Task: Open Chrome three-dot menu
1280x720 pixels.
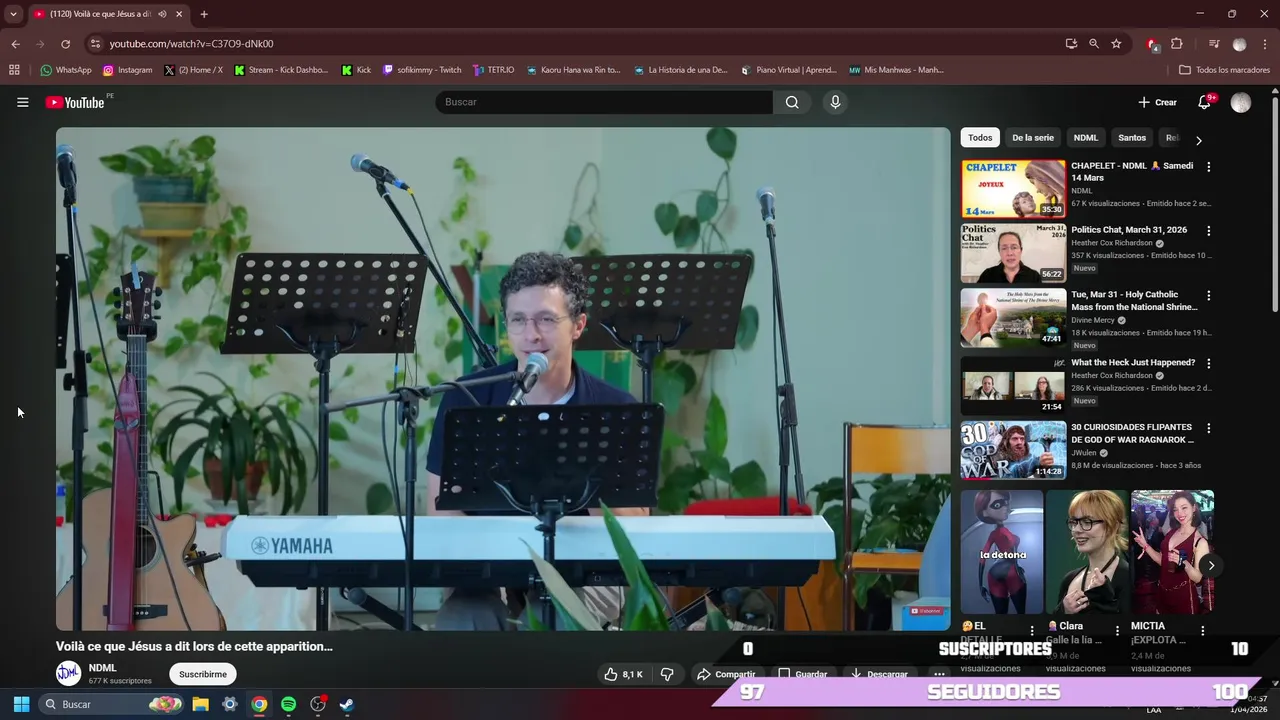Action: point(1265,44)
